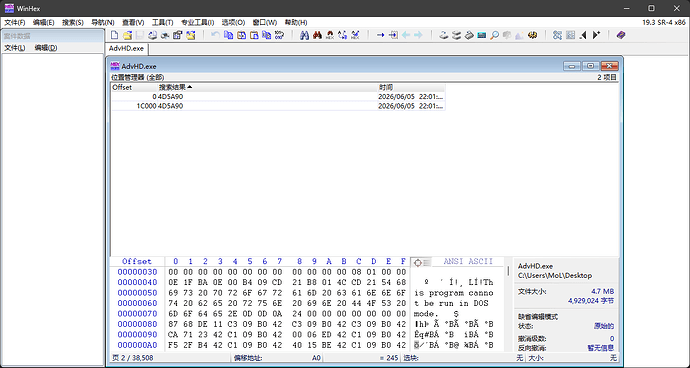690x368 pixels.
Task: Open the 专业工具(I) menu
Action: tap(197, 22)
